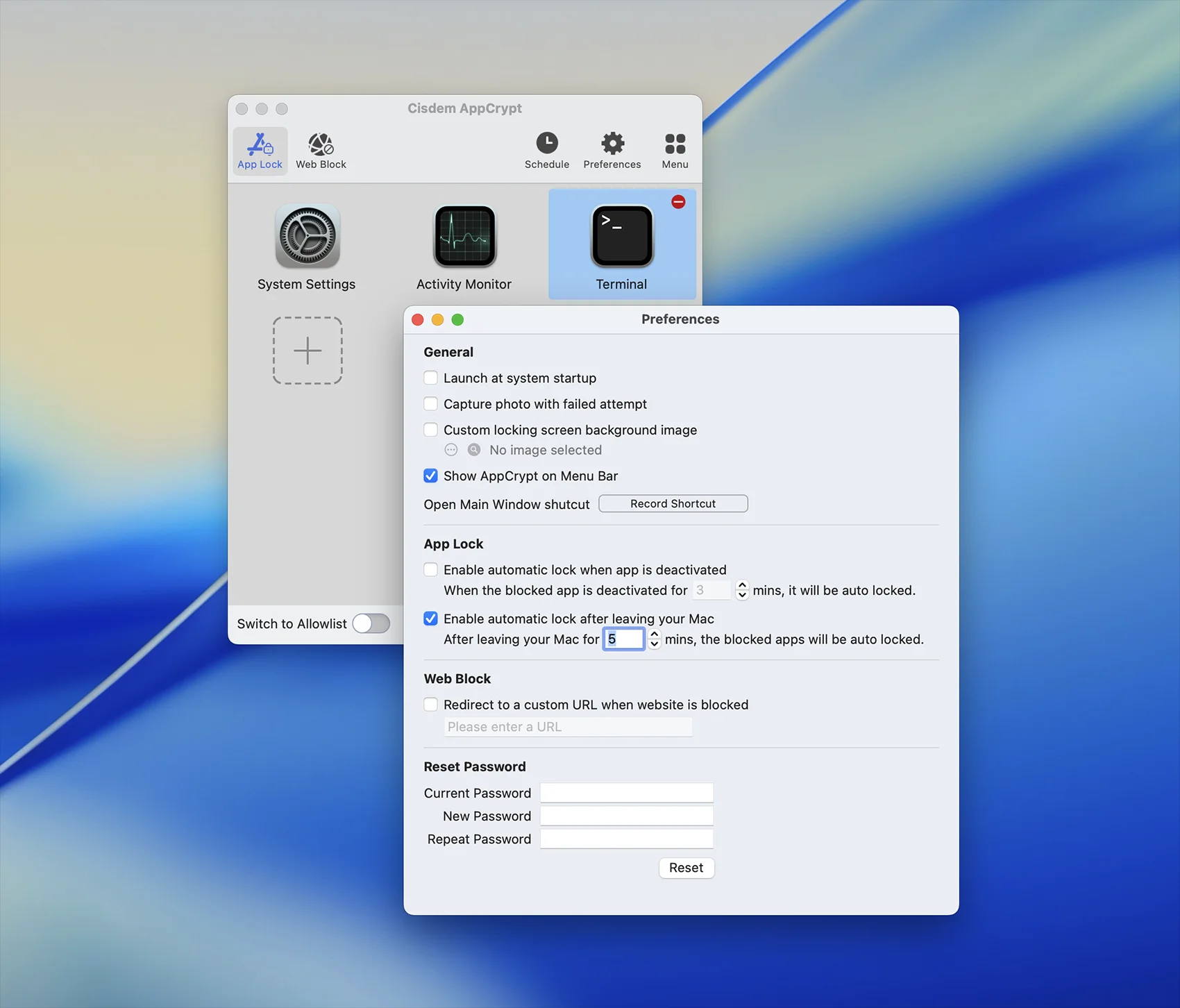The image size is (1180, 1008).
Task: Check Redirect to a custom URL option
Action: point(431,705)
